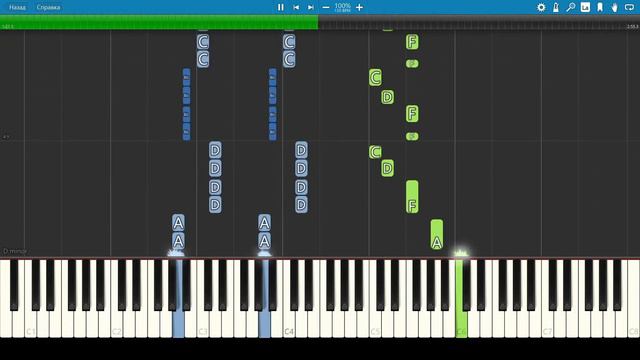Decrease tempo with the minus button
Image resolution: width=640 pixels, height=360 pixels.
click(x=326, y=7)
